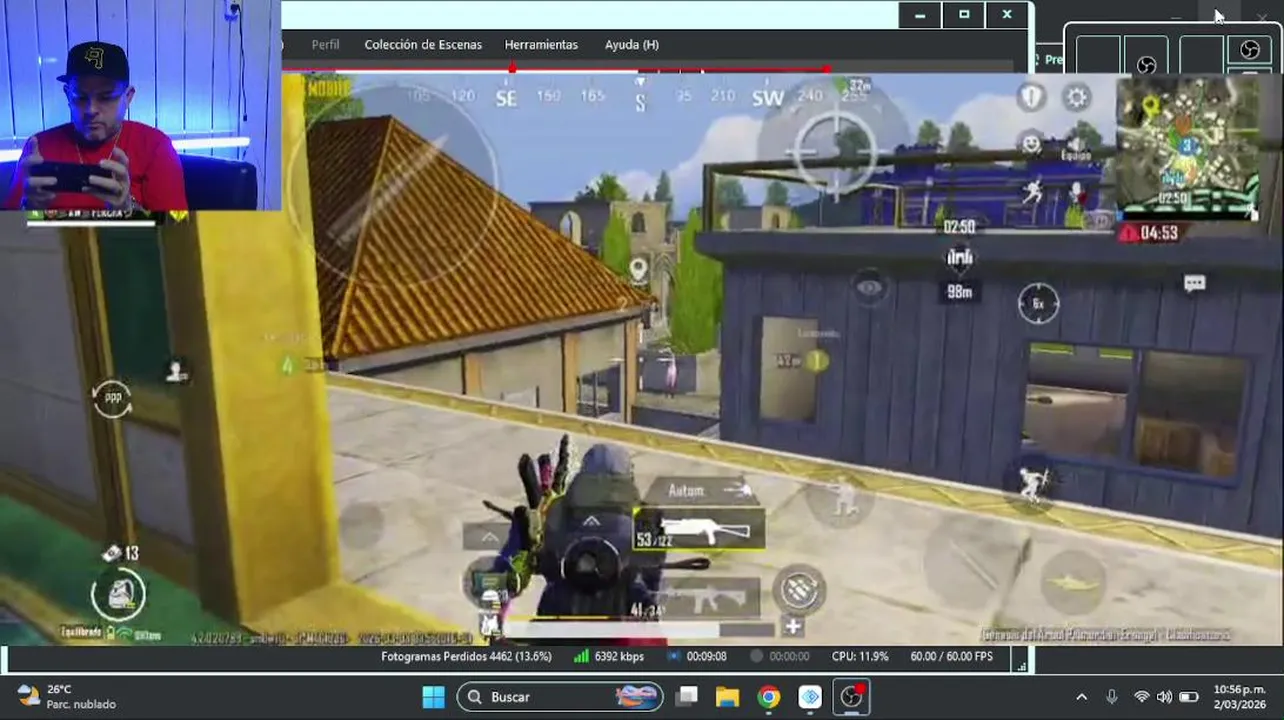Open File Explorer from the taskbar
Image resolution: width=1284 pixels, height=720 pixels.
[x=727, y=697]
